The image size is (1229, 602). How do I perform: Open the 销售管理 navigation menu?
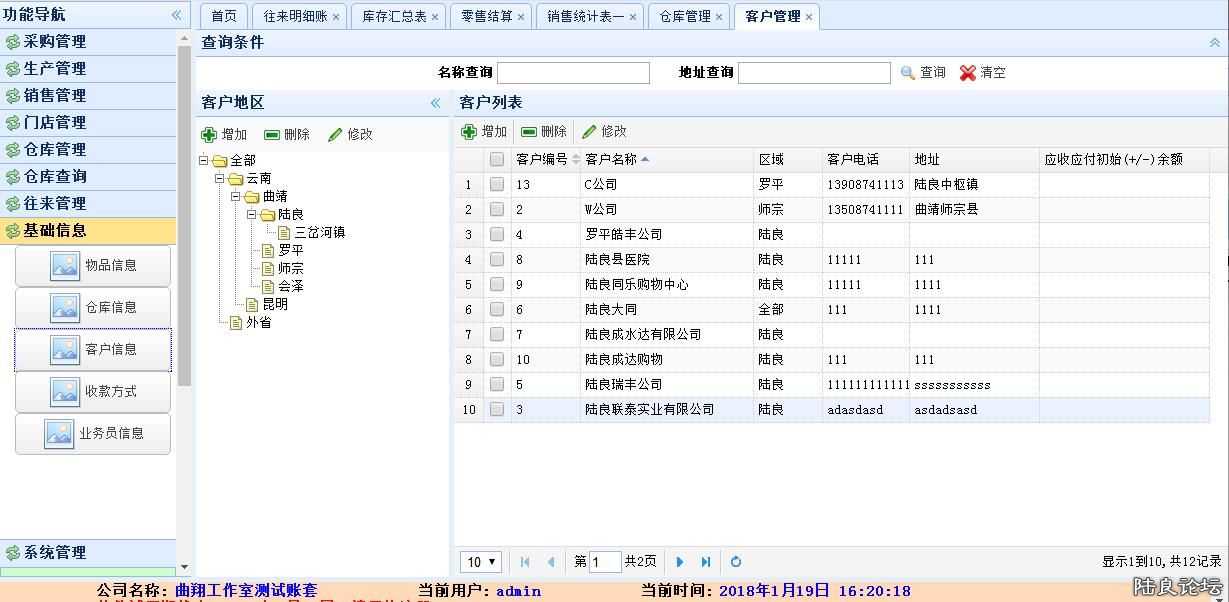[55, 96]
